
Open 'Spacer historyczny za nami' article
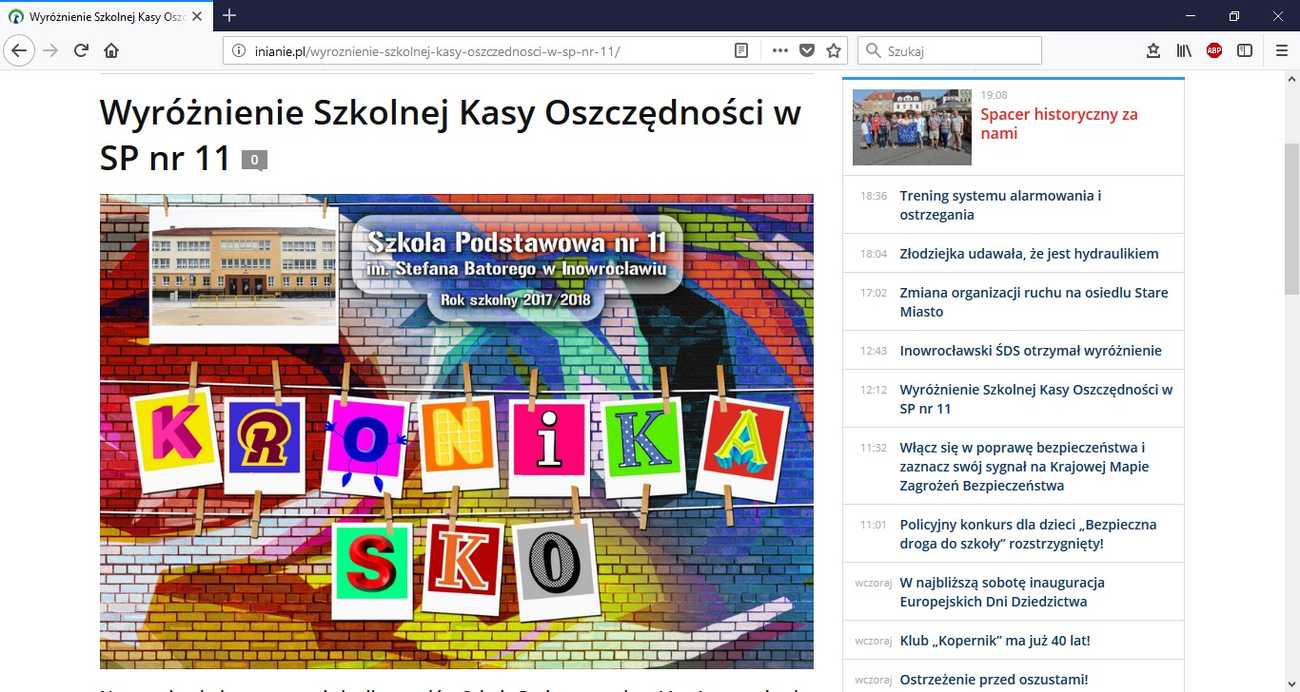tap(1059, 123)
